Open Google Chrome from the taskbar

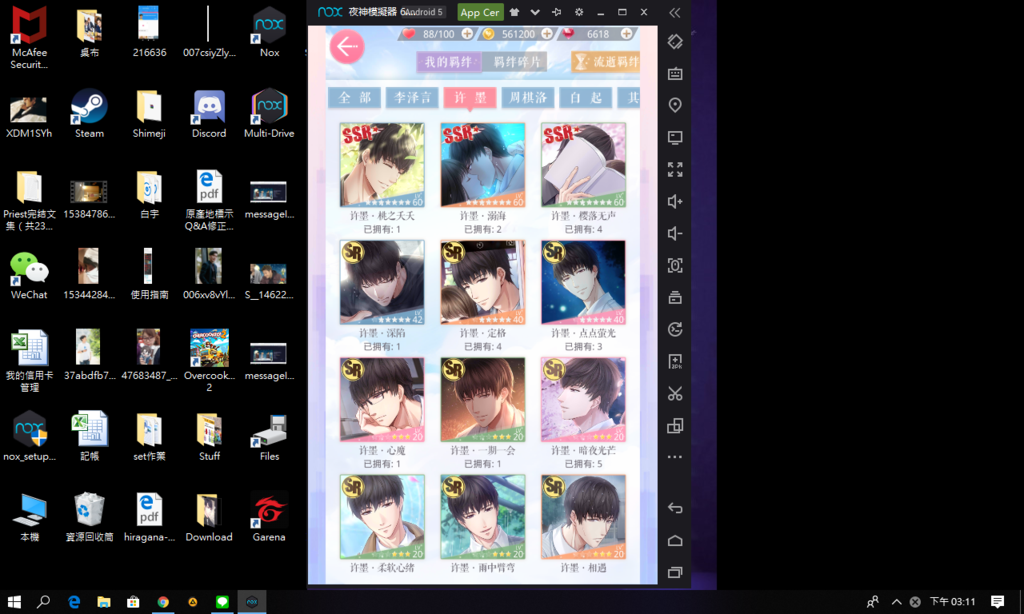coord(163,602)
